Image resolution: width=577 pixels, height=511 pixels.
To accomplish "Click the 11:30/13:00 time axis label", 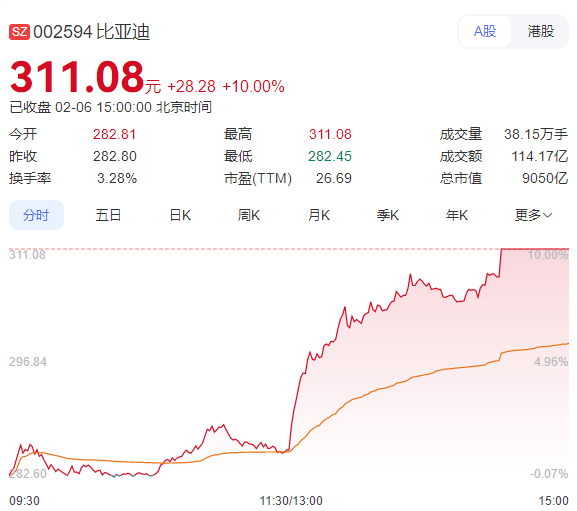I will [291, 501].
